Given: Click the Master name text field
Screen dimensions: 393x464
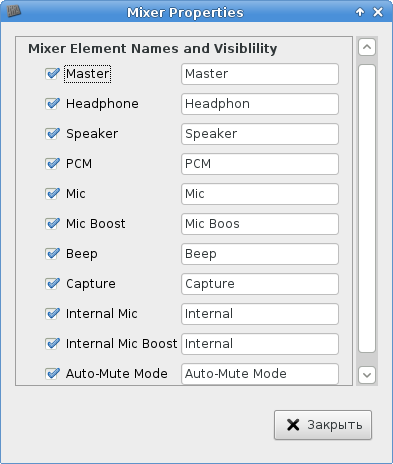Looking at the screenshot, I should [x=260, y=74].
